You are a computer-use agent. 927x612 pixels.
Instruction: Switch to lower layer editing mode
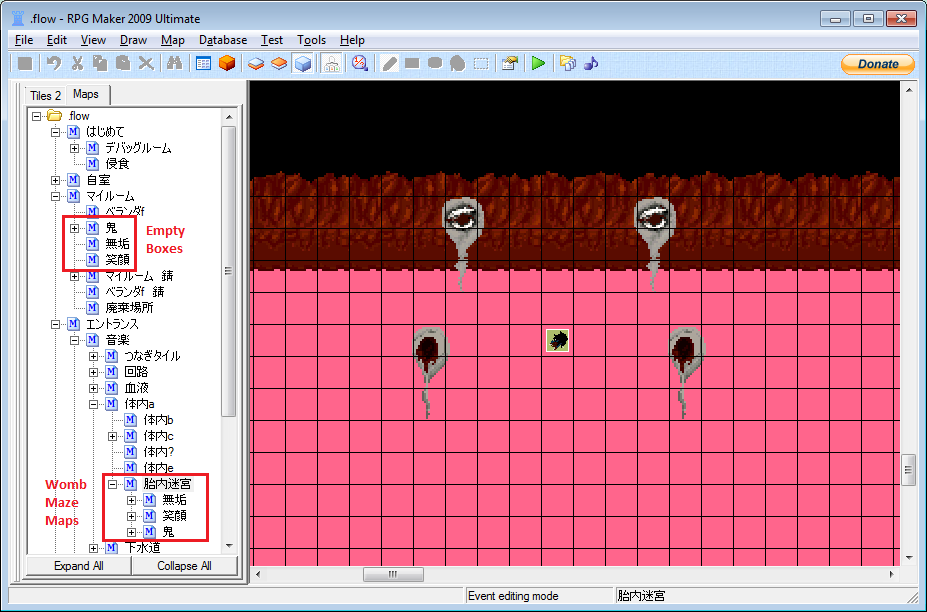click(x=256, y=63)
